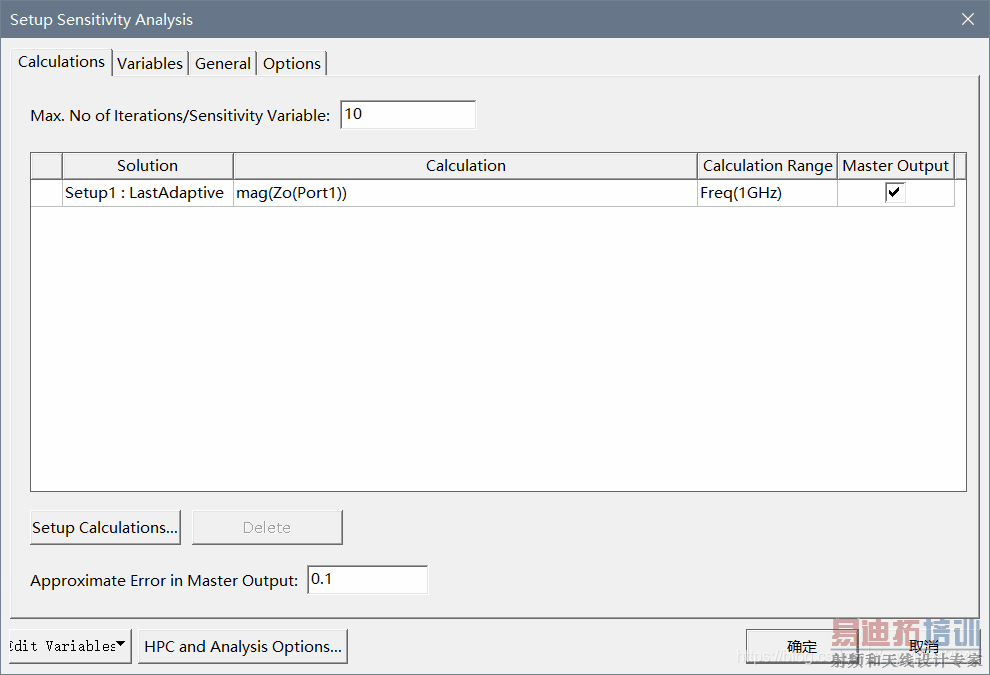Click the Master Output column header
The width and height of the screenshot is (990, 675).
point(895,166)
